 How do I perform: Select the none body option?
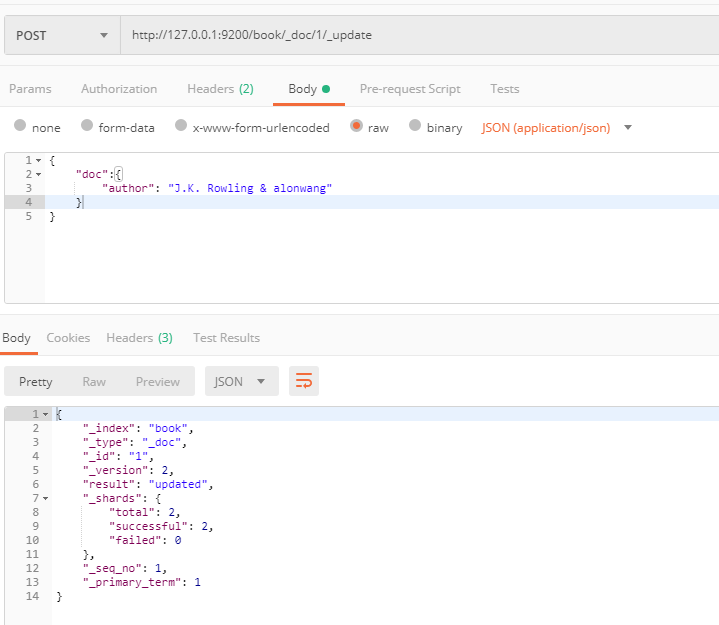[x=20, y=125]
